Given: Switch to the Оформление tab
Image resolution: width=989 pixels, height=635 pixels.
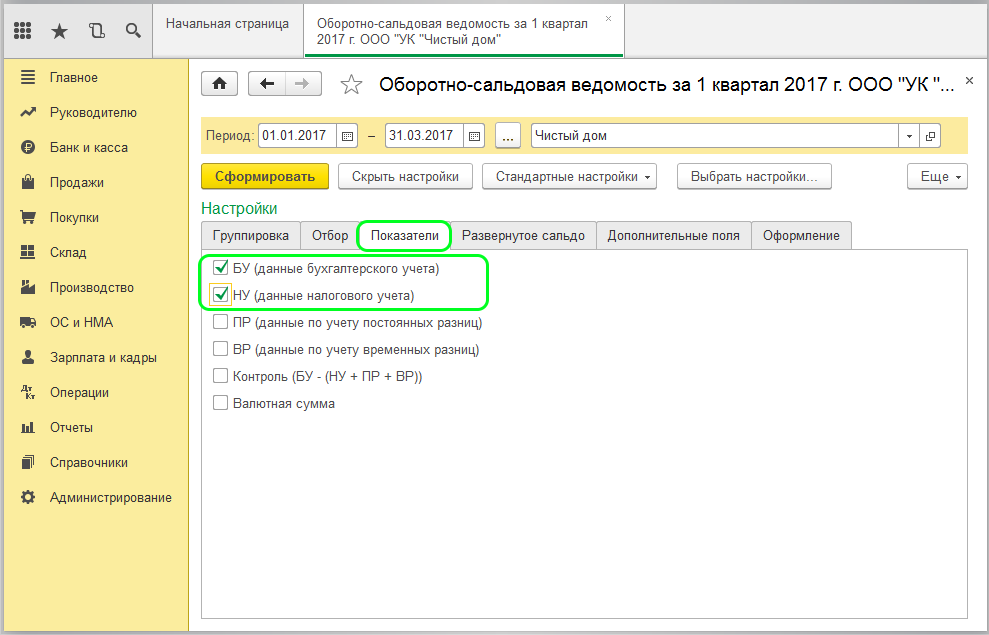Looking at the screenshot, I should (x=801, y=236).
